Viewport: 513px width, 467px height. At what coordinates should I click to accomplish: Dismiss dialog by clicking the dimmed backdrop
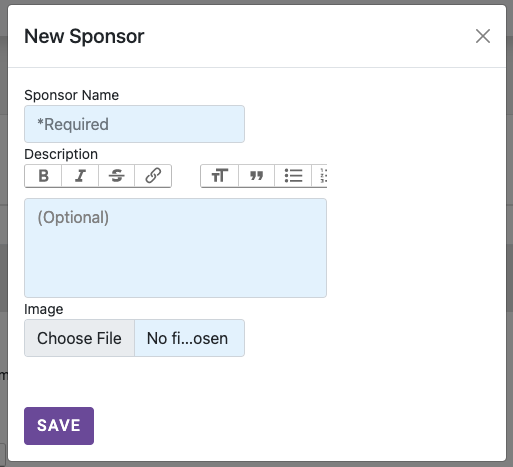pos(3,233)
